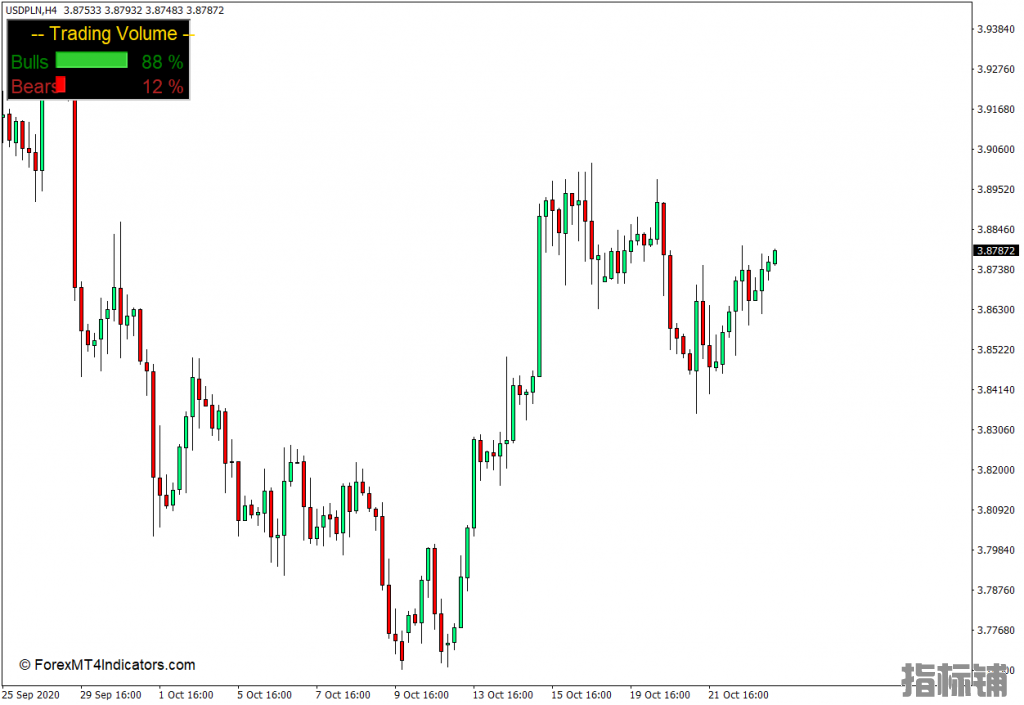Viewport: 1024px width, 705px height.
Task: Click the 29 Sep 16:00 date label
Action: [x=110, y=695]
